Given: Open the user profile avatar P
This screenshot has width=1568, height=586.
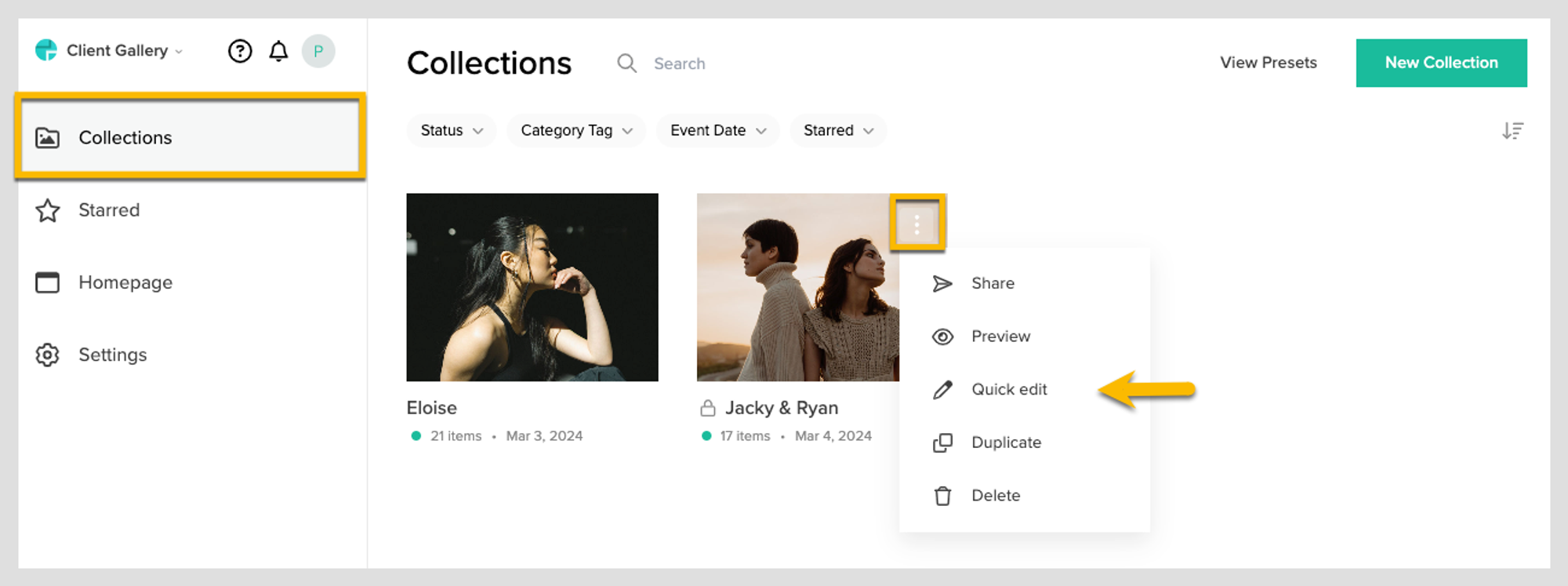Looking at the screenshot, I should [x=318, y=52].
